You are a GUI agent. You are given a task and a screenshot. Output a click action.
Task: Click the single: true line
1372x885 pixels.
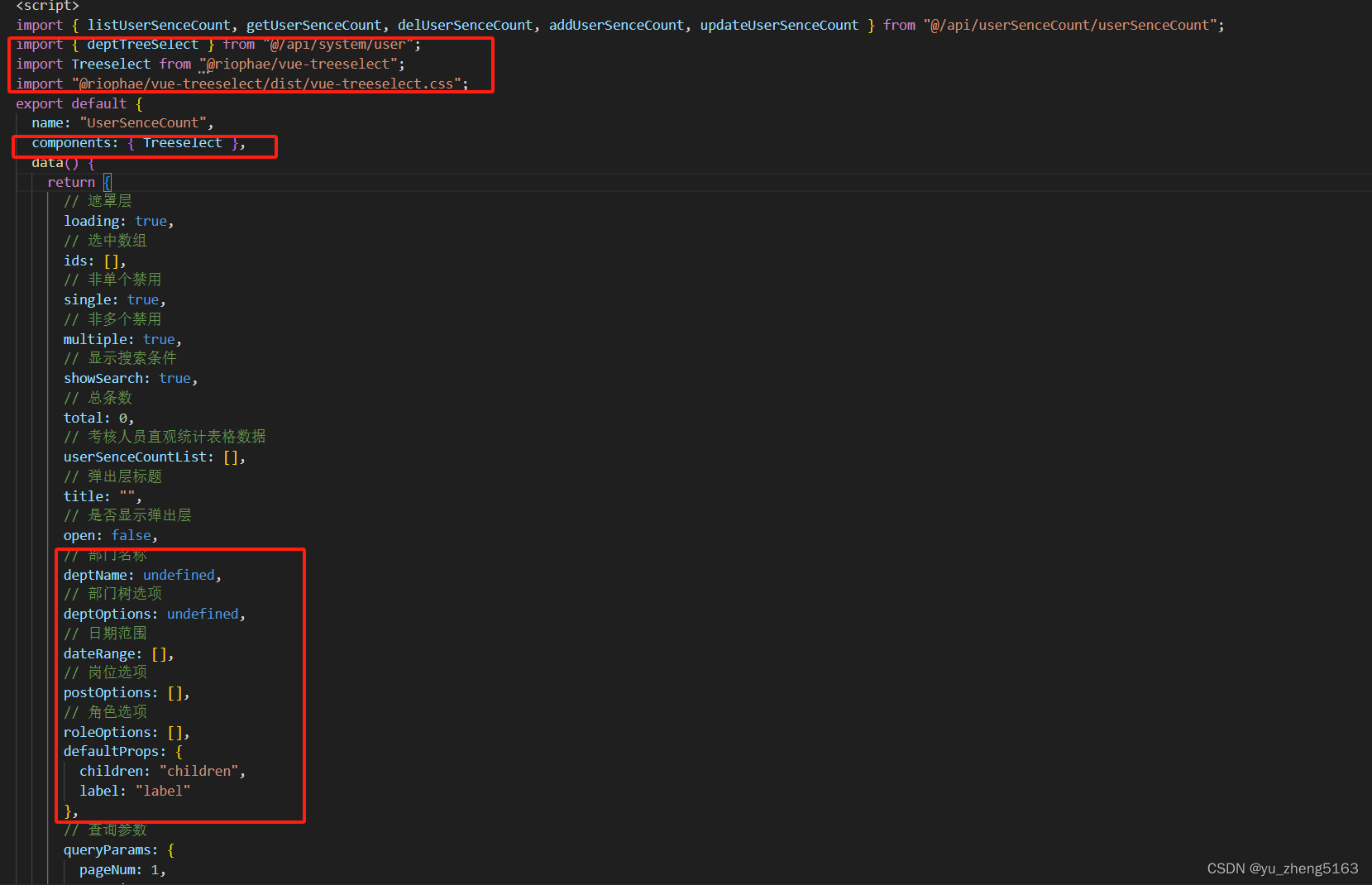click(114, 300)
